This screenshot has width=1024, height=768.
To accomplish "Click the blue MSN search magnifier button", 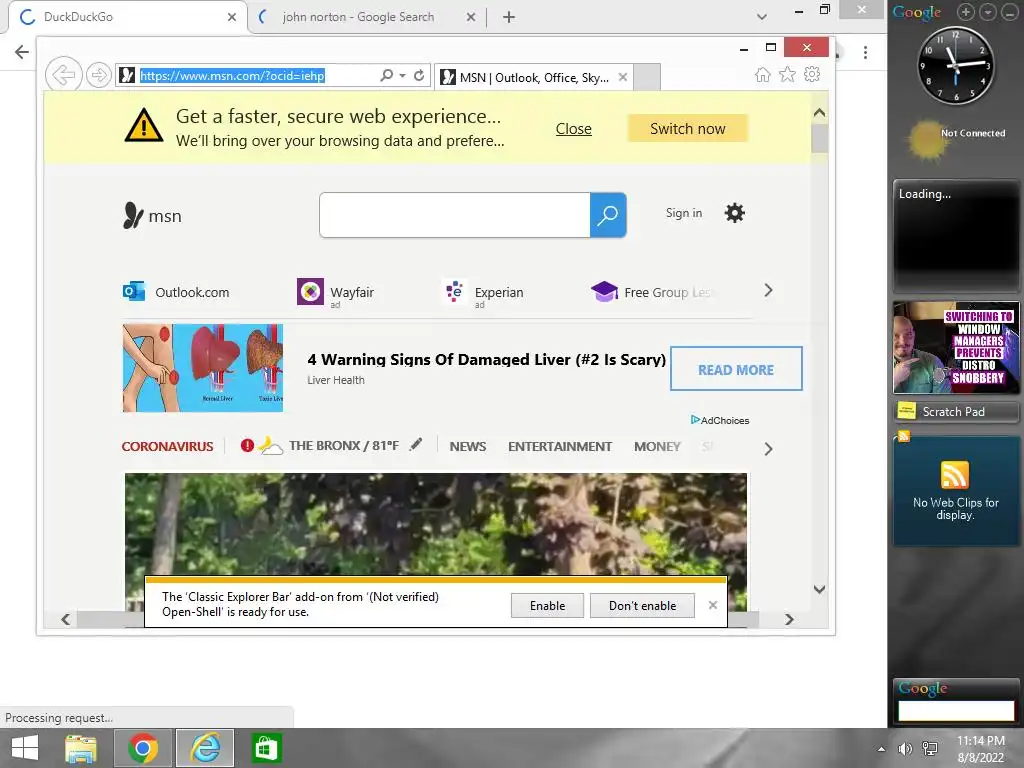I will (x=608, y=215).
